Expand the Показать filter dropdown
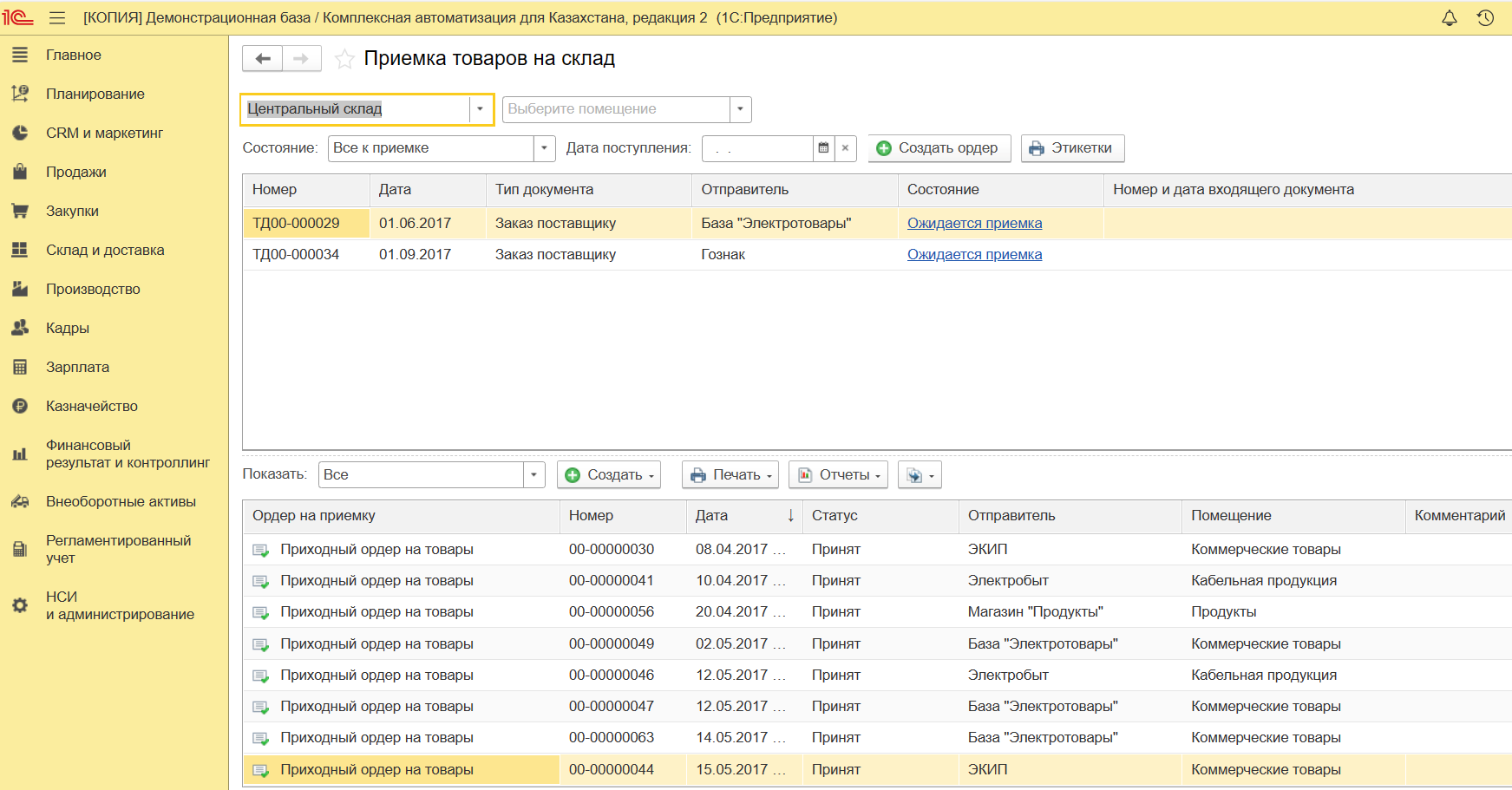 tap(533, 475)
